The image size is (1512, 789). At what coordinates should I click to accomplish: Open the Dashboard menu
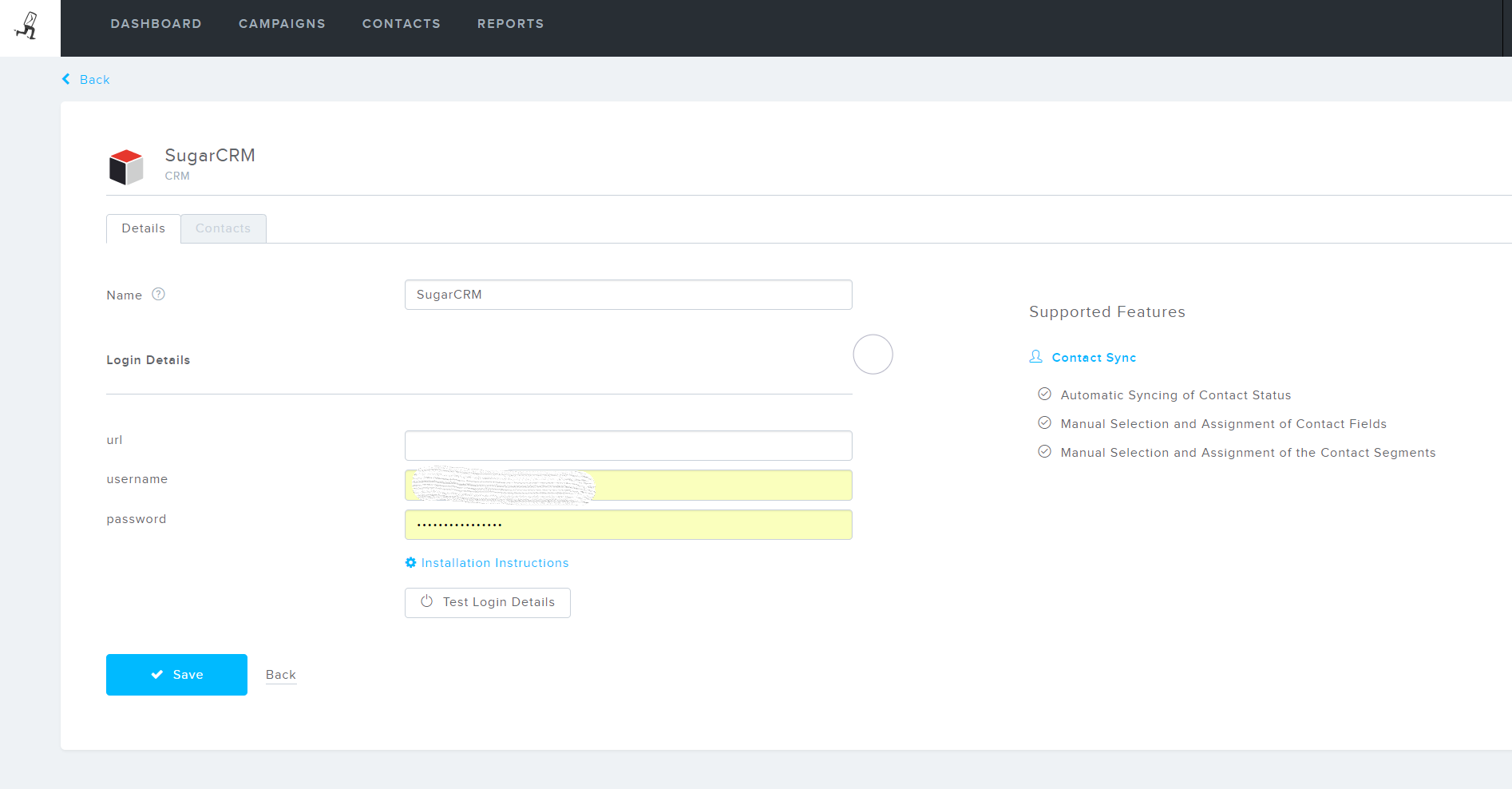click(156, 24)
